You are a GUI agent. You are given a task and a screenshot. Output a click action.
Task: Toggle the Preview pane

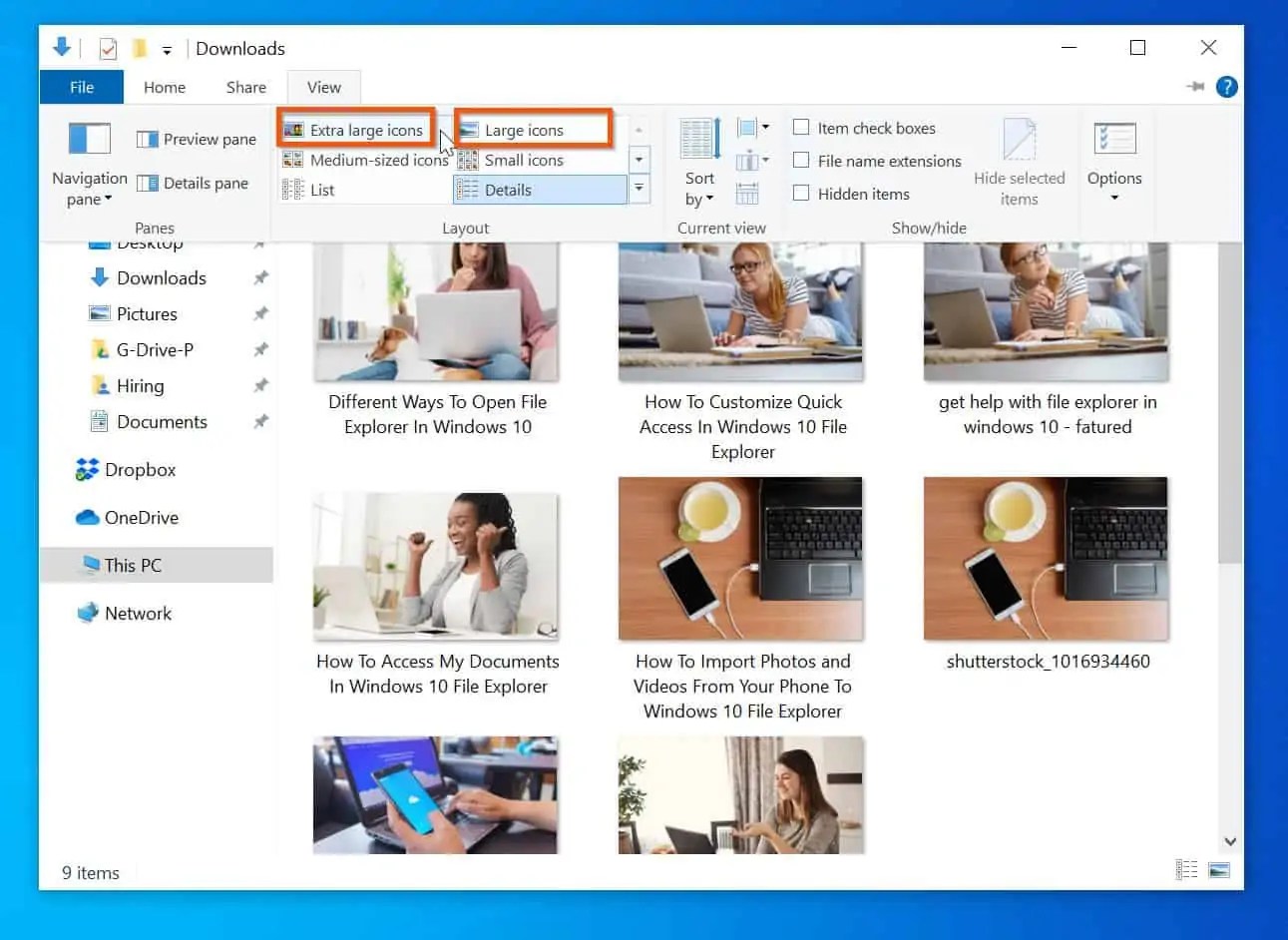pos(196,139)
